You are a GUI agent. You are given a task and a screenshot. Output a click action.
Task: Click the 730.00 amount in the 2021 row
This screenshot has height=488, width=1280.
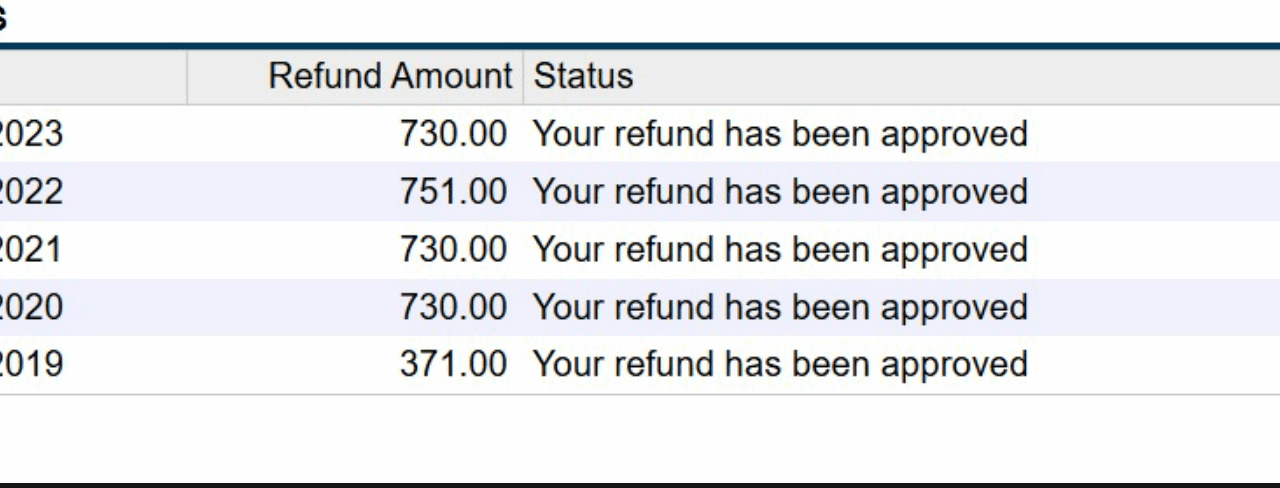[453, 249]
